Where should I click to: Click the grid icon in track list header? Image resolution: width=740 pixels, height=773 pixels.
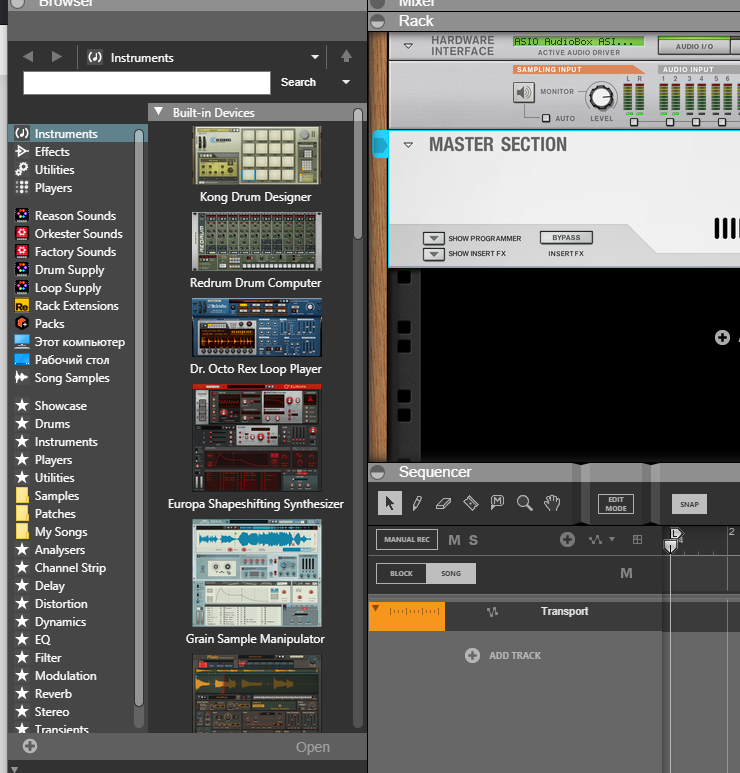(637, 540)
